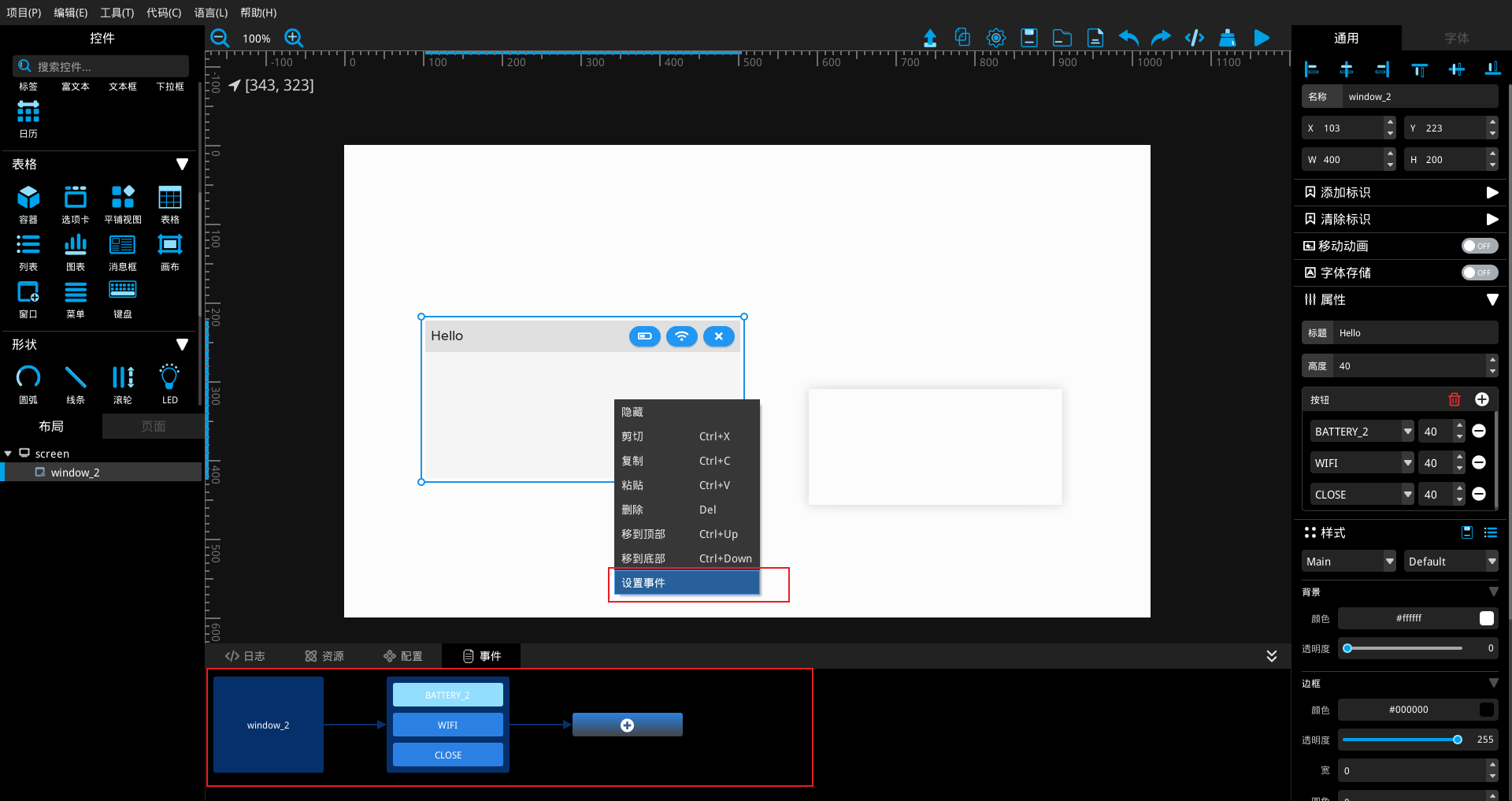
Task: Click the new file document icon
Action: pyautogui.click(x=1095, y=38)
